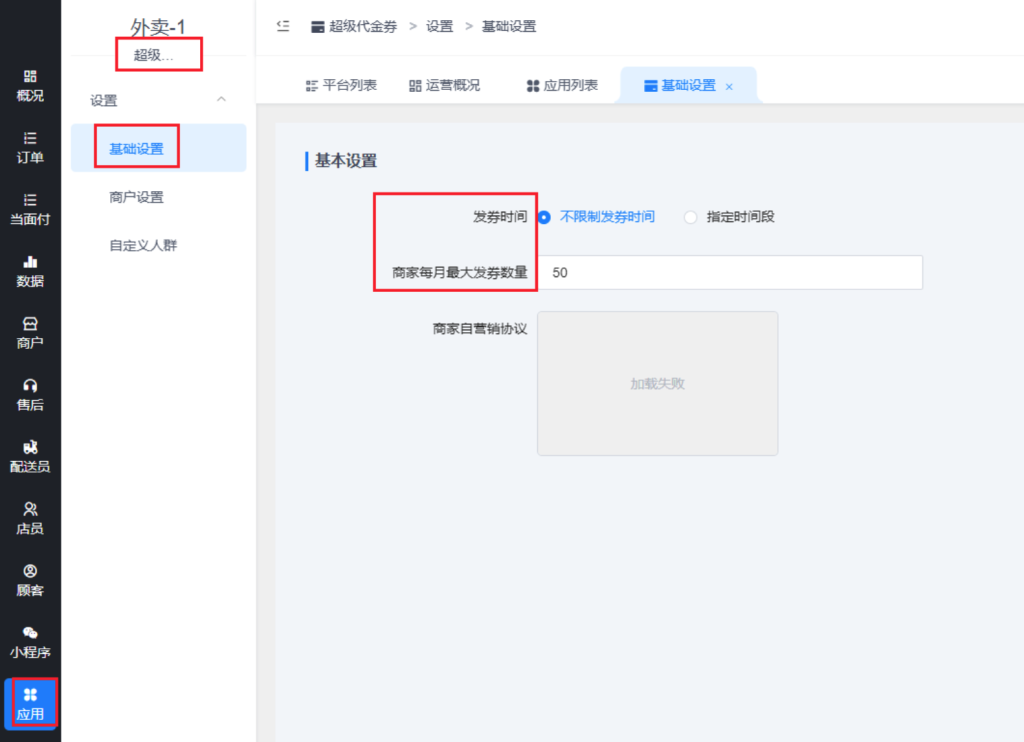This screenshot has width=1024, height=742.
Task: Collapse the 设置 menu group
Action: coord(221,100)
